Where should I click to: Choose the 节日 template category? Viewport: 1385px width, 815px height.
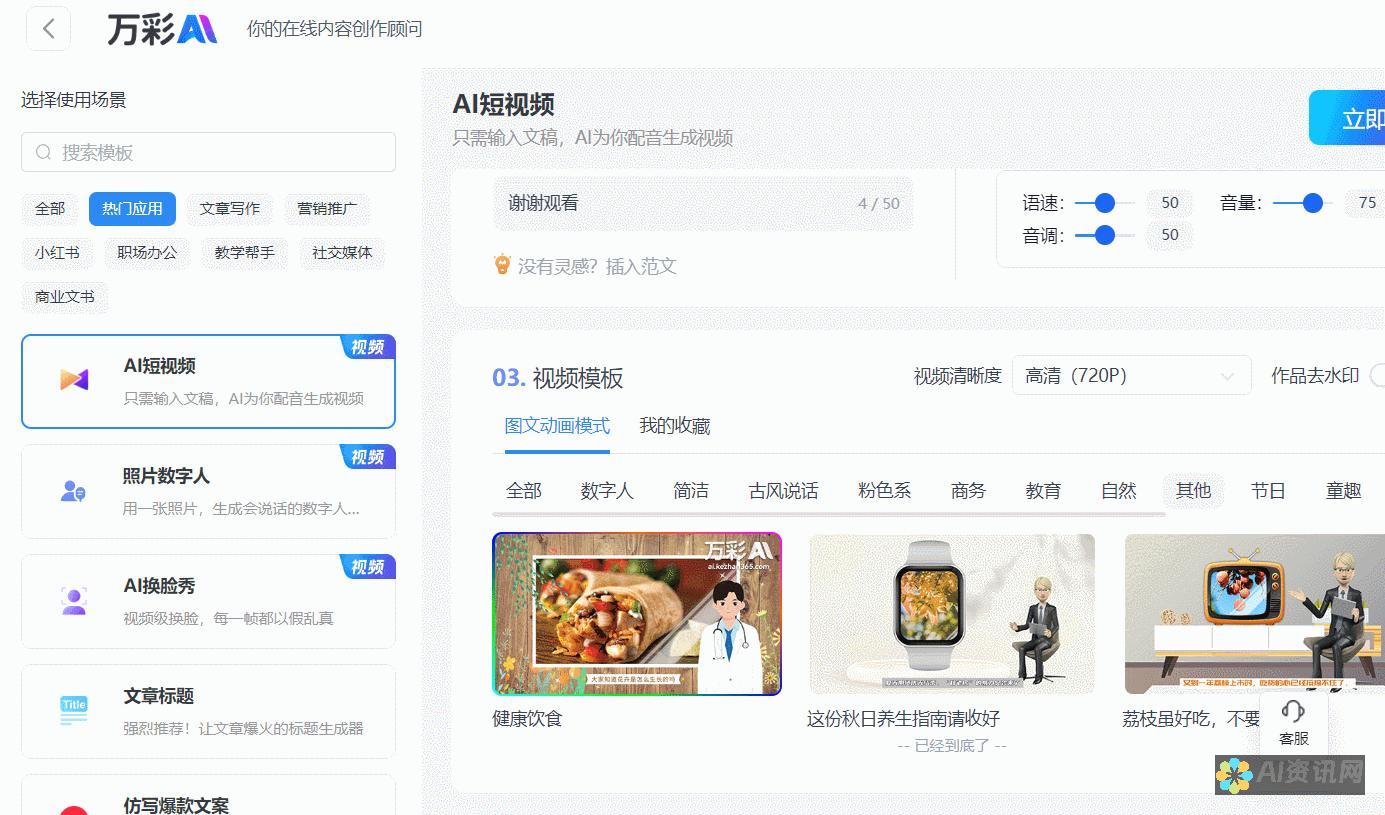pos(1268,491)
